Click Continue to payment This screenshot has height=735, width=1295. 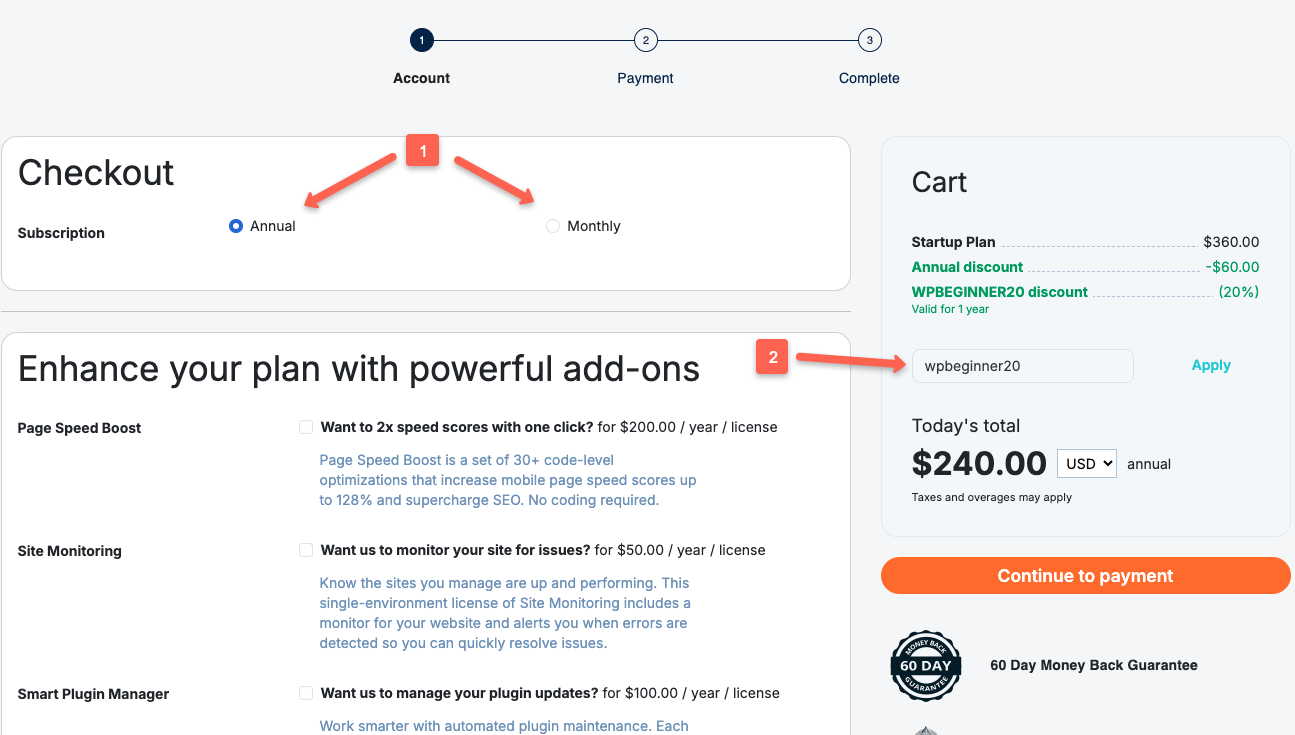click(x=1084, y=575)
